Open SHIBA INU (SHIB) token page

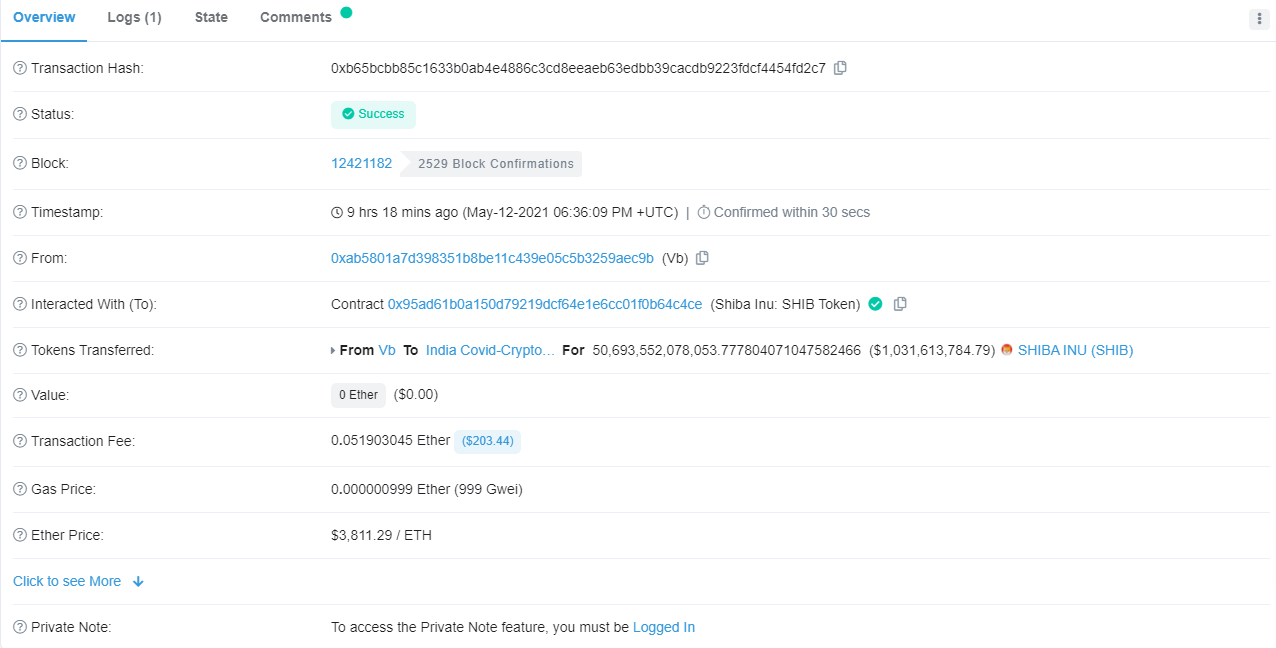coord(1075,350)
